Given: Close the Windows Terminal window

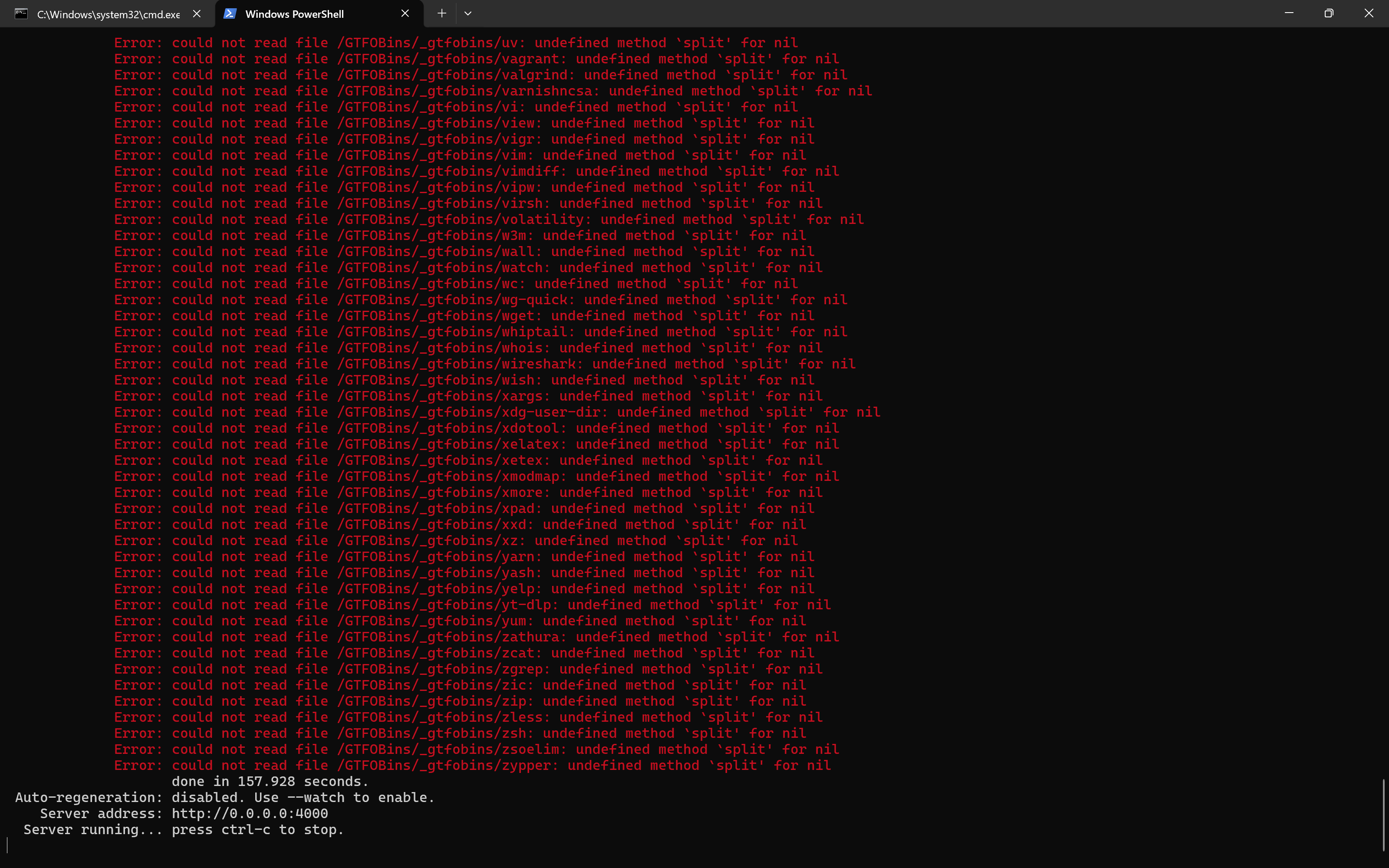Looking at the screenshot, I should tap(1369, 13).
